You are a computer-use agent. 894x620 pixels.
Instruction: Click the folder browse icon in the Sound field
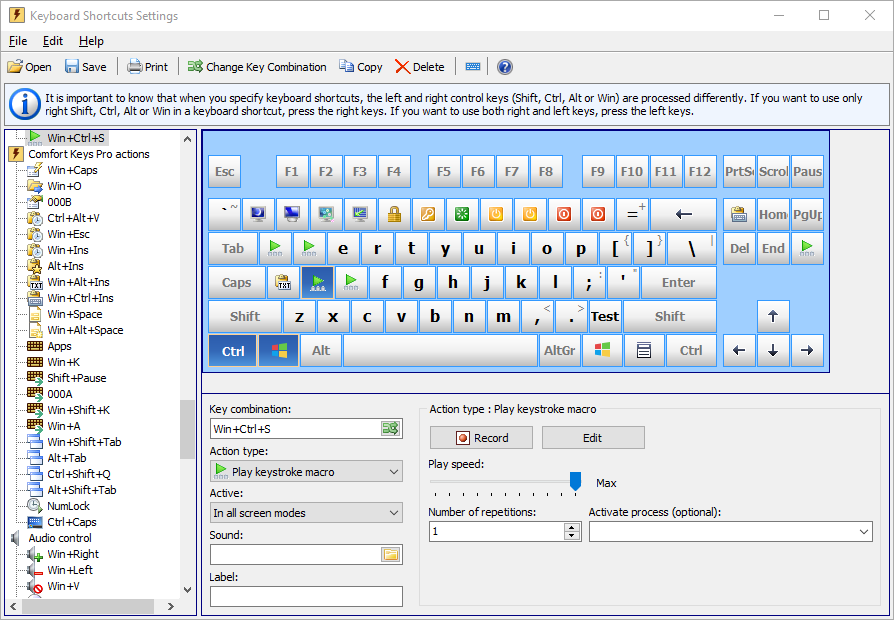390,554
